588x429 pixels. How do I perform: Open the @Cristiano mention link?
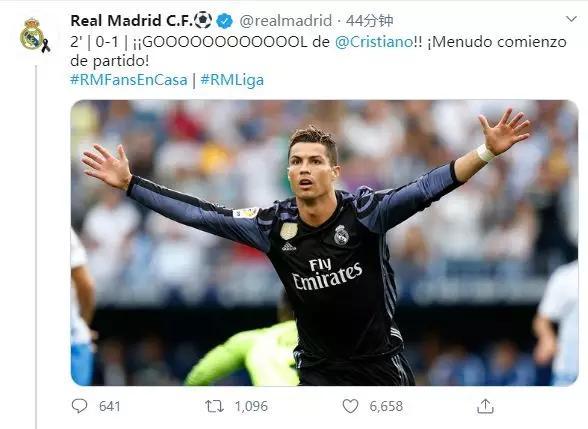(x=374, y=42)
